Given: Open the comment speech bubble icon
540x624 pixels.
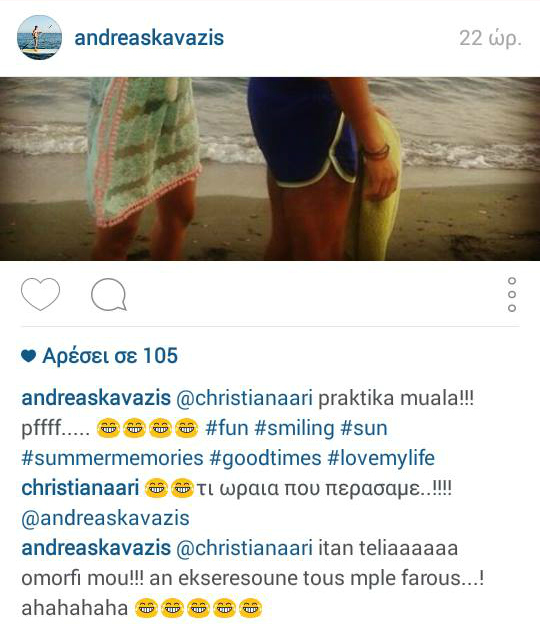Looking at the screenshot, I should 109,294.
